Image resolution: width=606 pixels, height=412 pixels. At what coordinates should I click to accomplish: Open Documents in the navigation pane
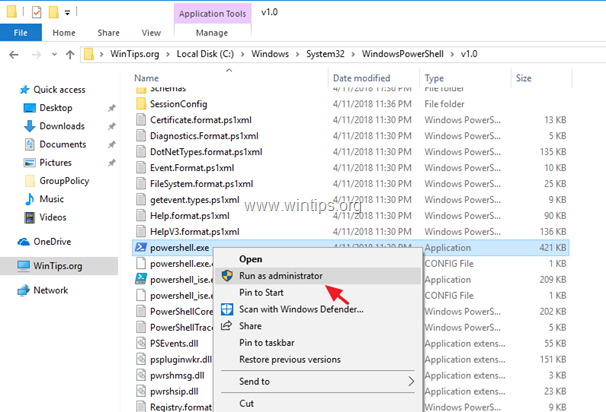63,144
